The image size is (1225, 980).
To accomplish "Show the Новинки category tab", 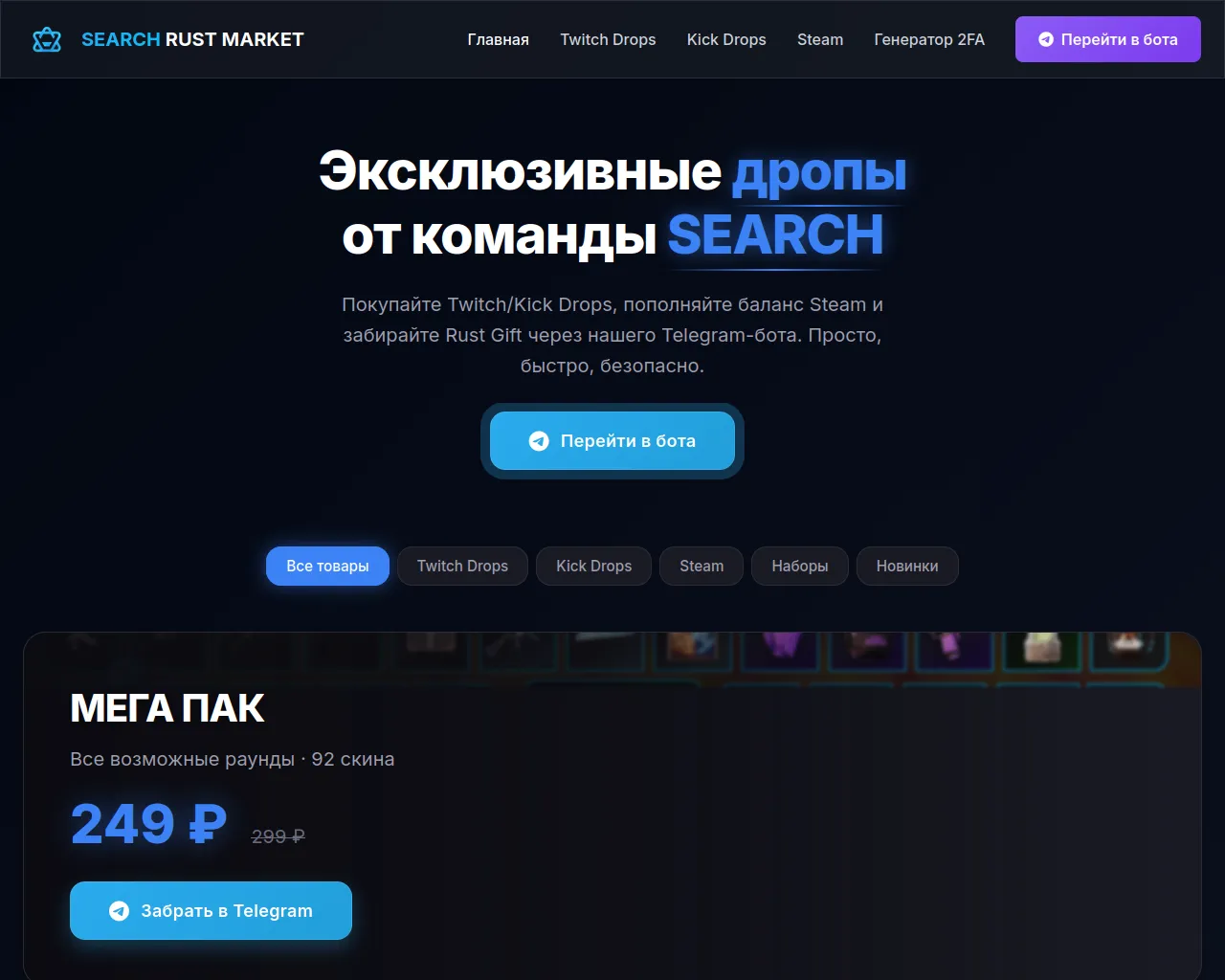I will (907, 566).
